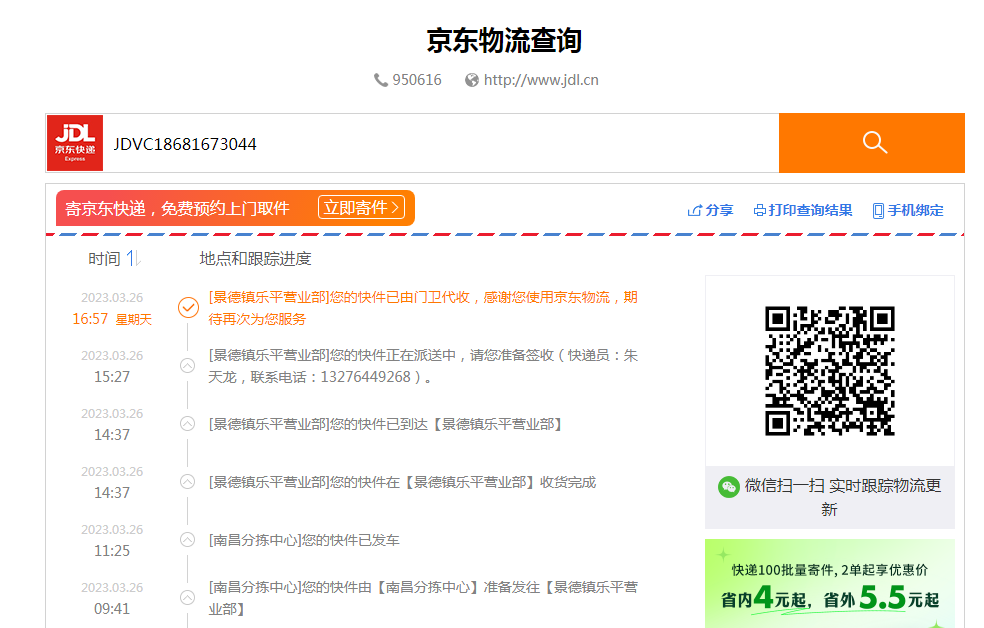This screenshot has height=628, width=984.
Task: Open the 立即寄件 button
Action: click(361, 208)
